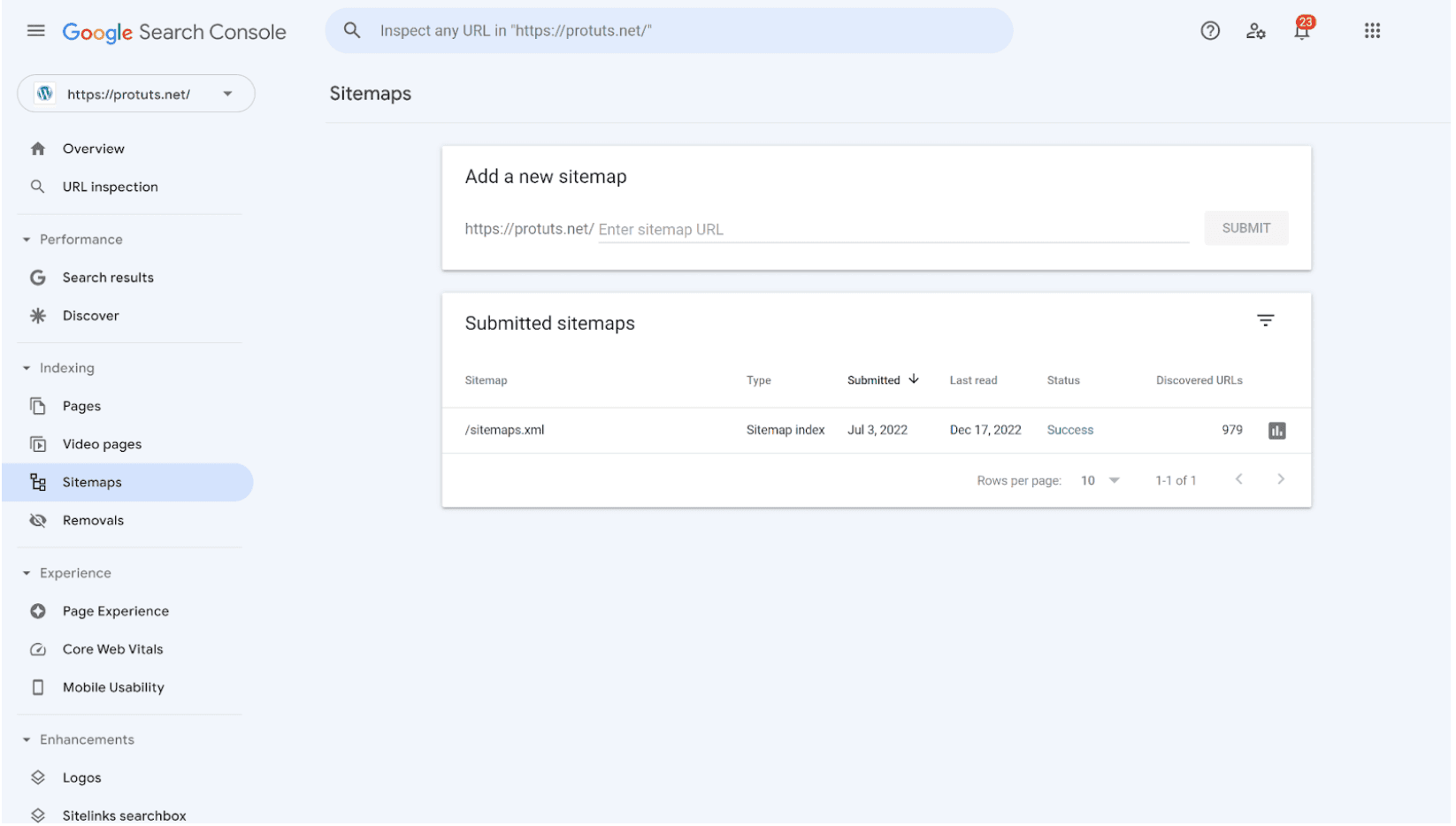Open the rows per page dropdown
Viewport: 1456px width, 826px height.
(x=1100, y=479)
